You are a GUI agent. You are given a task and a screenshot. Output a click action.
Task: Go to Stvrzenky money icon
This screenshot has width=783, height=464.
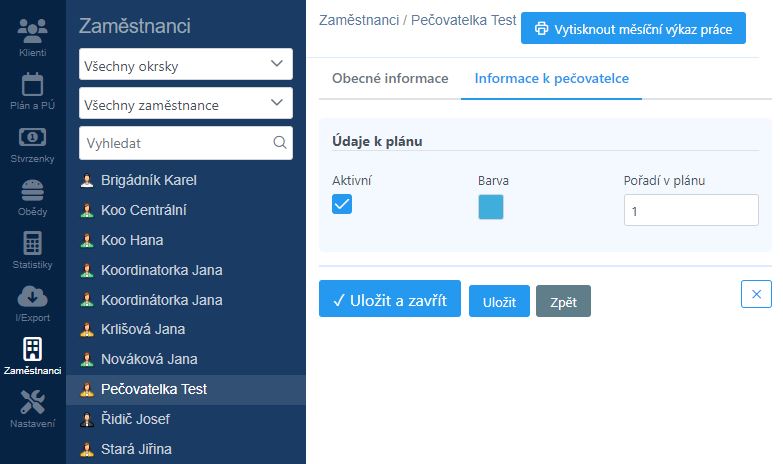click(32, 137)
